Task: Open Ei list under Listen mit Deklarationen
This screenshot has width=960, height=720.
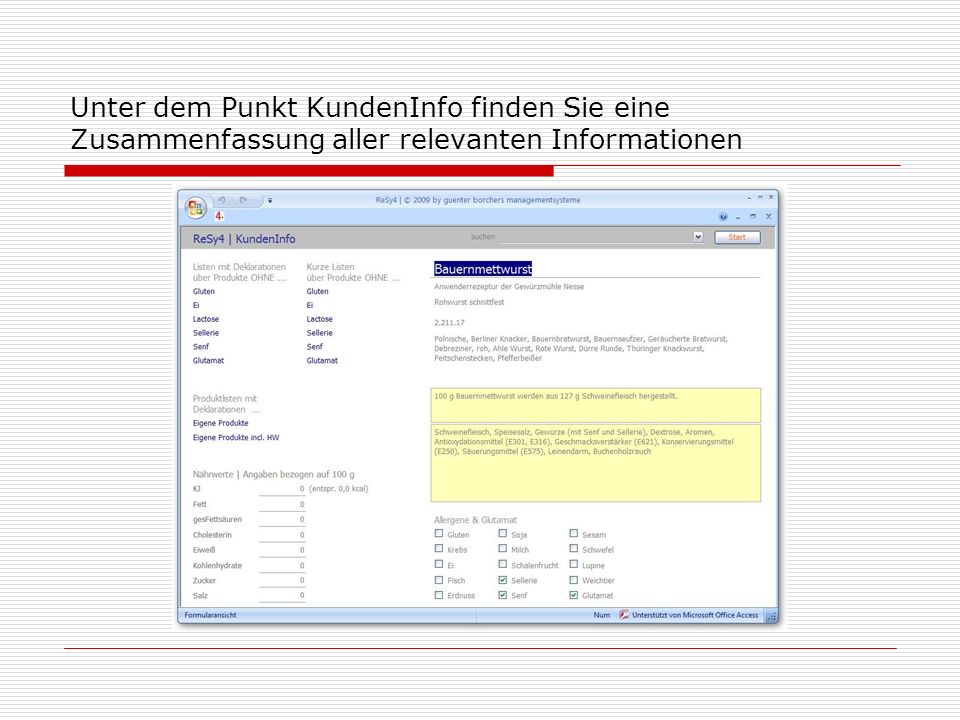Action: pyautogui.click(x=196, y=305)
